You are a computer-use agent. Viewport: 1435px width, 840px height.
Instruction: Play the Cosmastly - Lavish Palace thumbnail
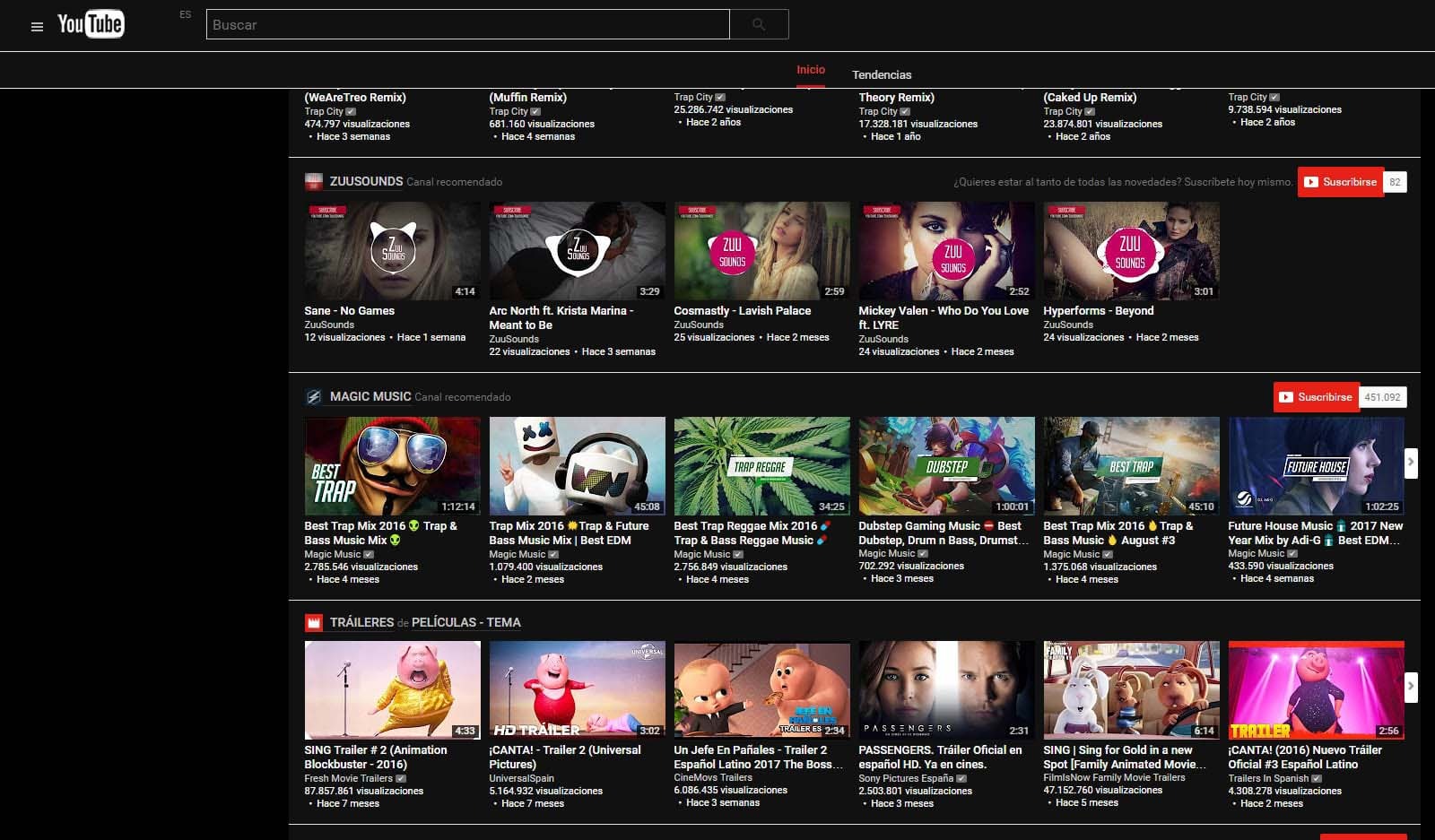click(761, 251)
